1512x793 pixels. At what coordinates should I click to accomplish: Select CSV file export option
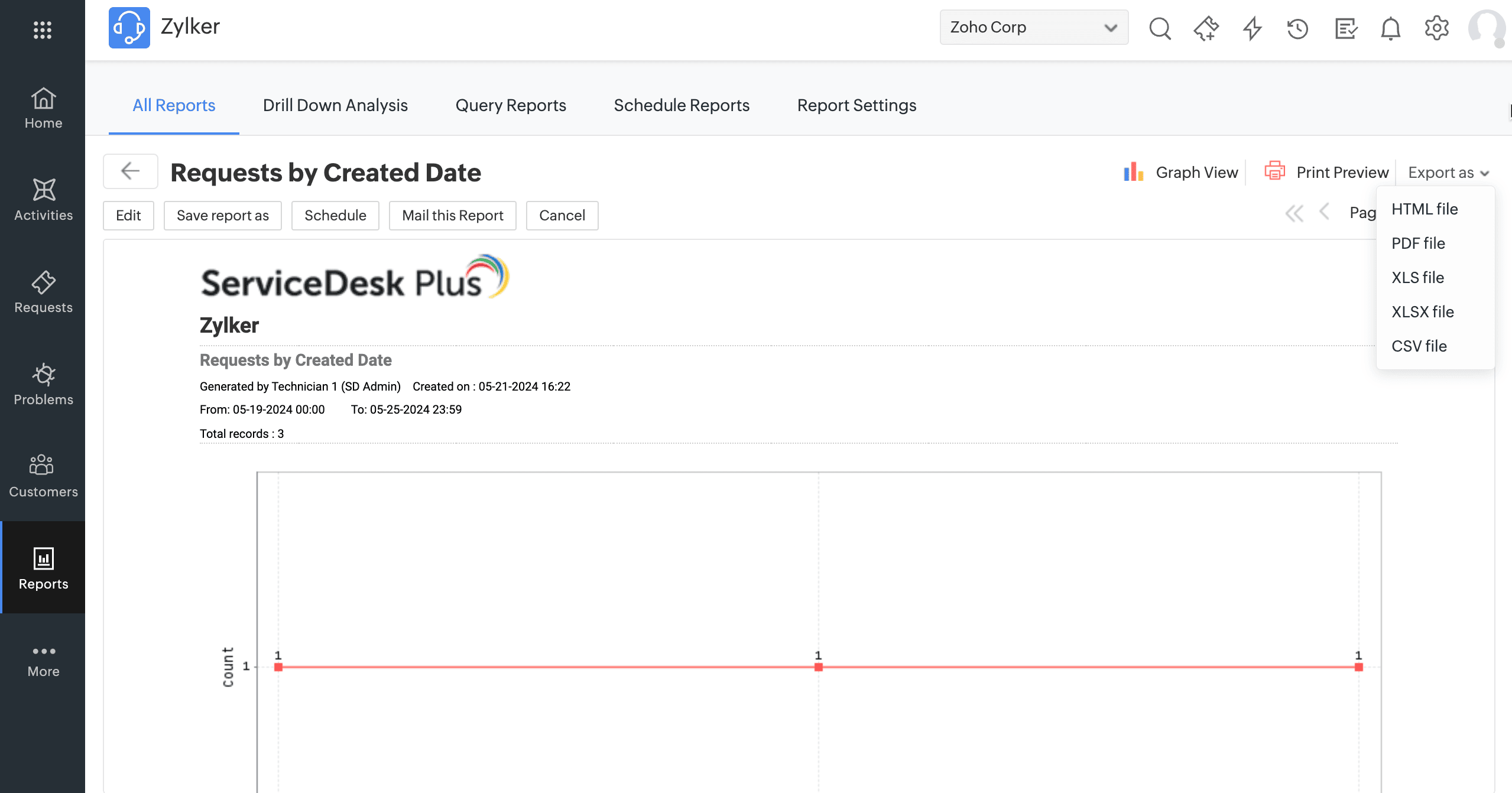[x=1419, y=346]
